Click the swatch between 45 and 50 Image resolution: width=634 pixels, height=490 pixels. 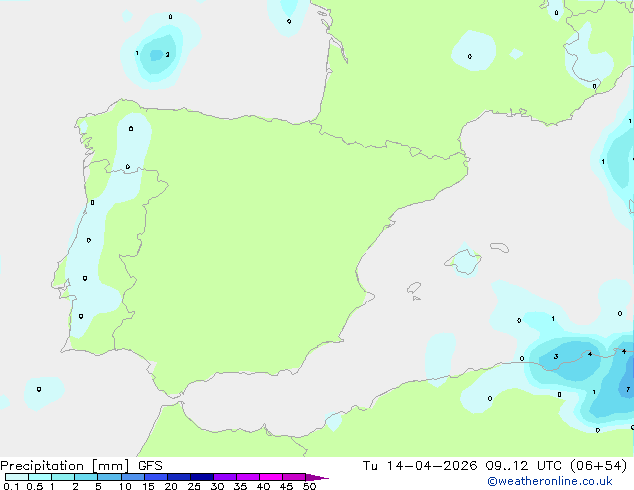pyautogui.click(x=294, y=477)
